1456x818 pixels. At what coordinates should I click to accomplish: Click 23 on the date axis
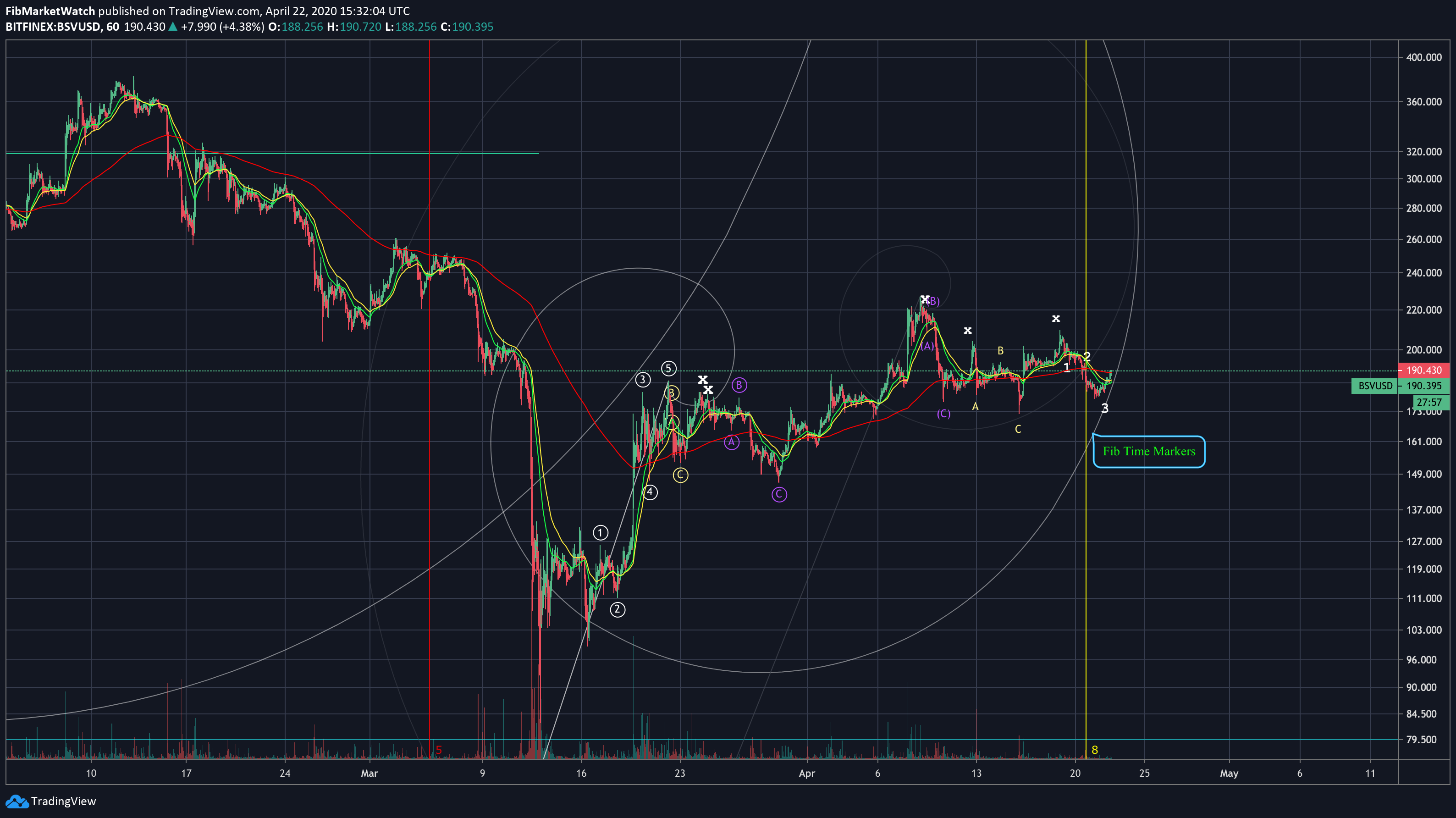coord(679,774)
